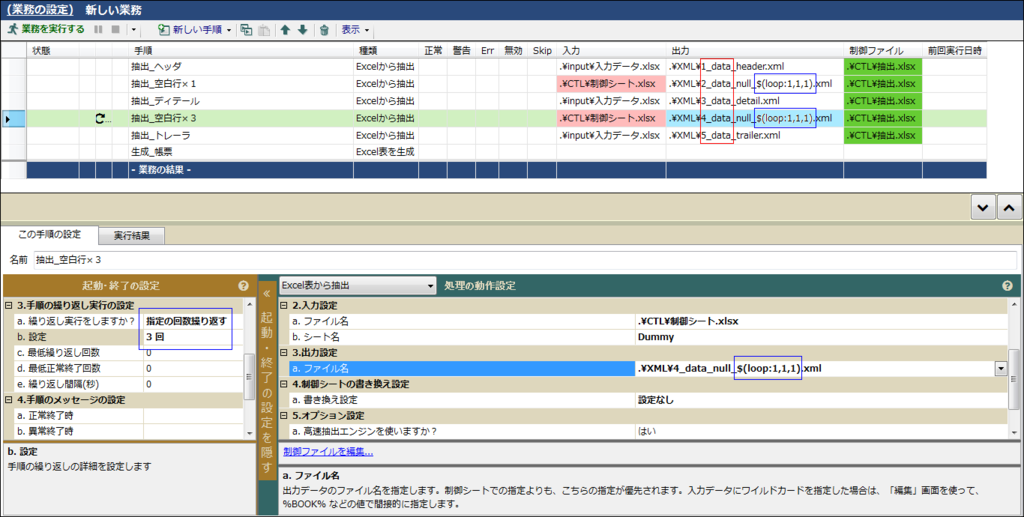
Task: Open 制御ファイルを編集... link
Action: [328, 452]
